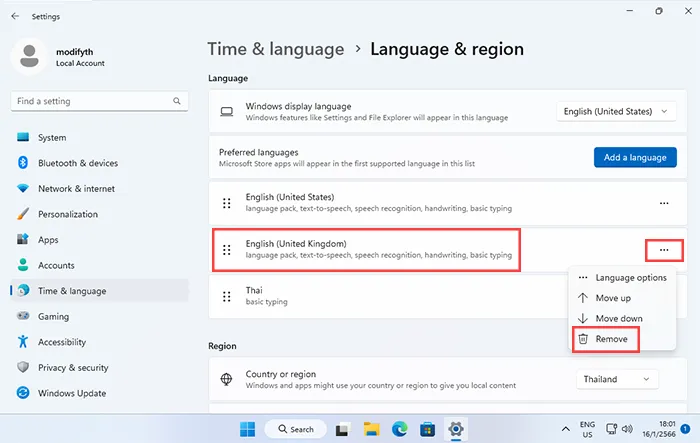Open File Explorer from taskbar
Image resolution: width=700 pixels, height=443 pixels.
(371, 429)
